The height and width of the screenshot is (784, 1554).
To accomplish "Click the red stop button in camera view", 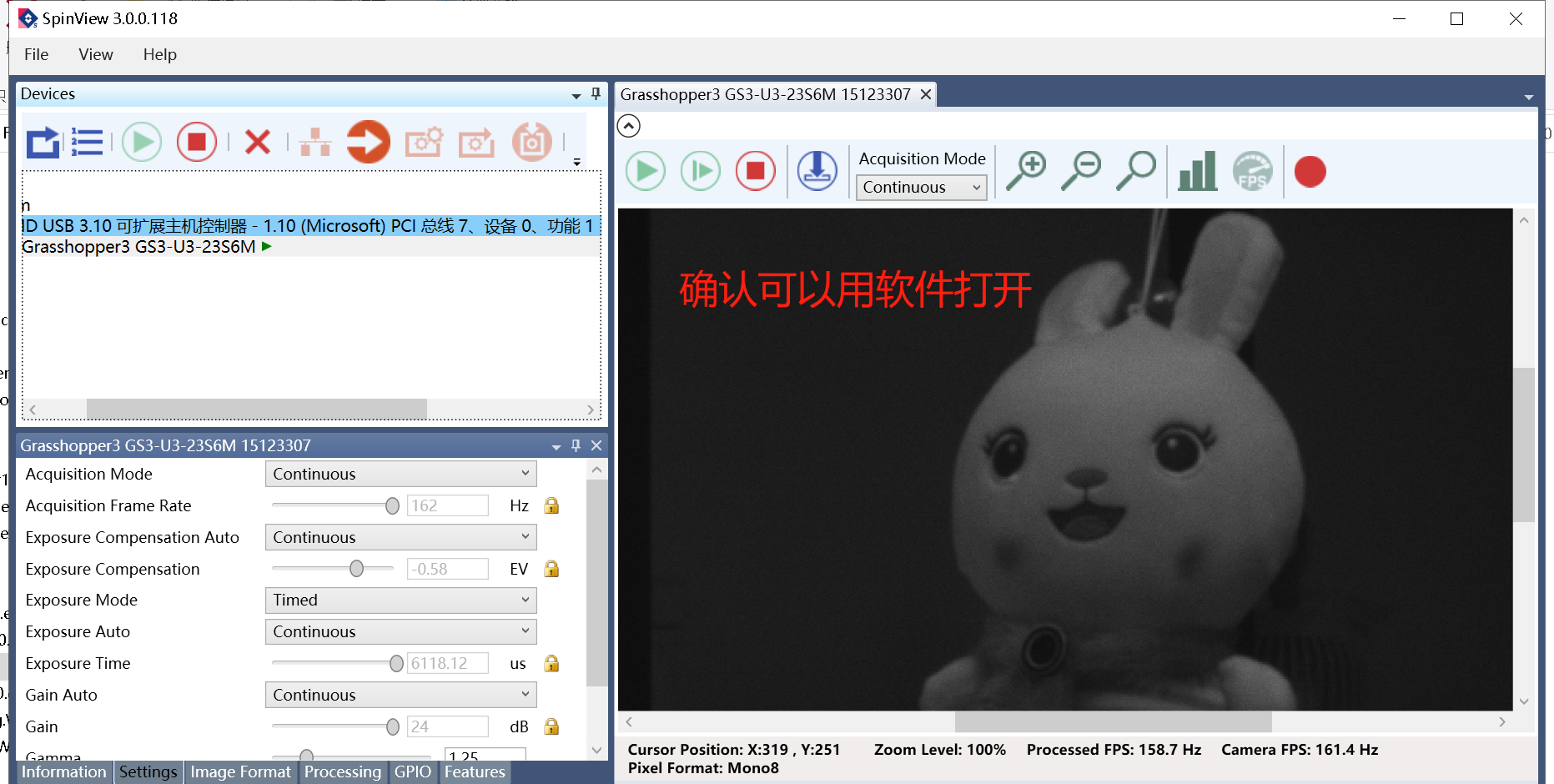I will [756, 172].
